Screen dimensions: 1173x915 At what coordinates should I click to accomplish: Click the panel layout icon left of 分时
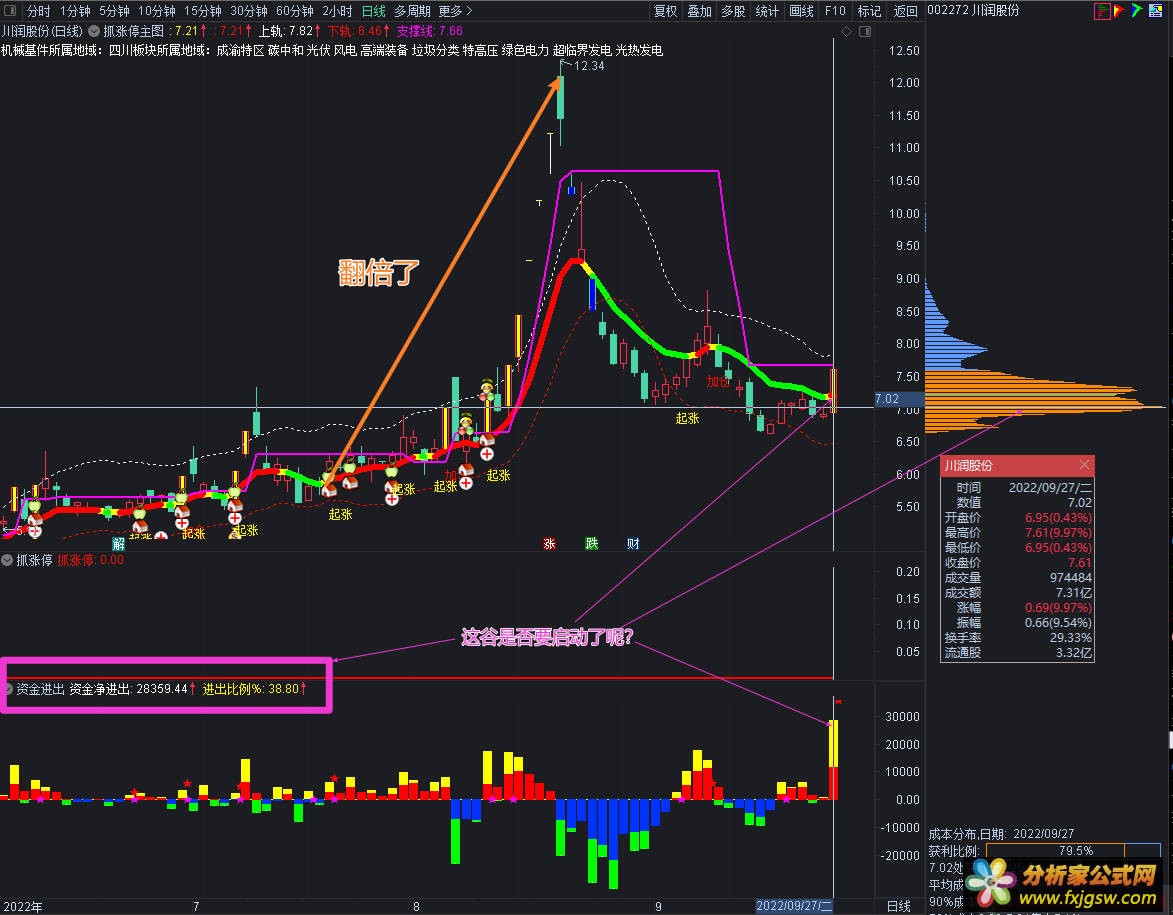10,10
